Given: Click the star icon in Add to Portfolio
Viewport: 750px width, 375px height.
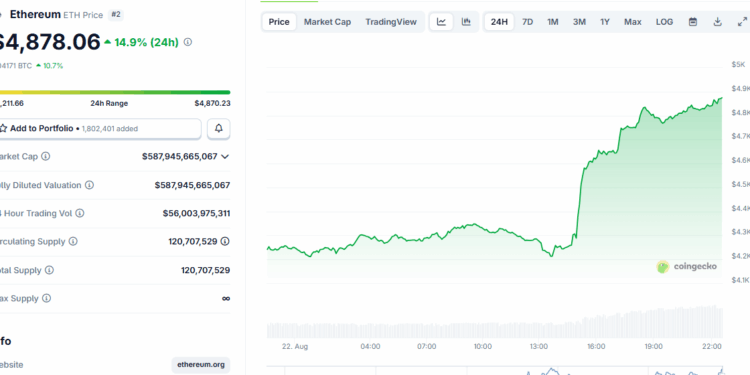Looking at the screenshot, I should pos(3,129).
